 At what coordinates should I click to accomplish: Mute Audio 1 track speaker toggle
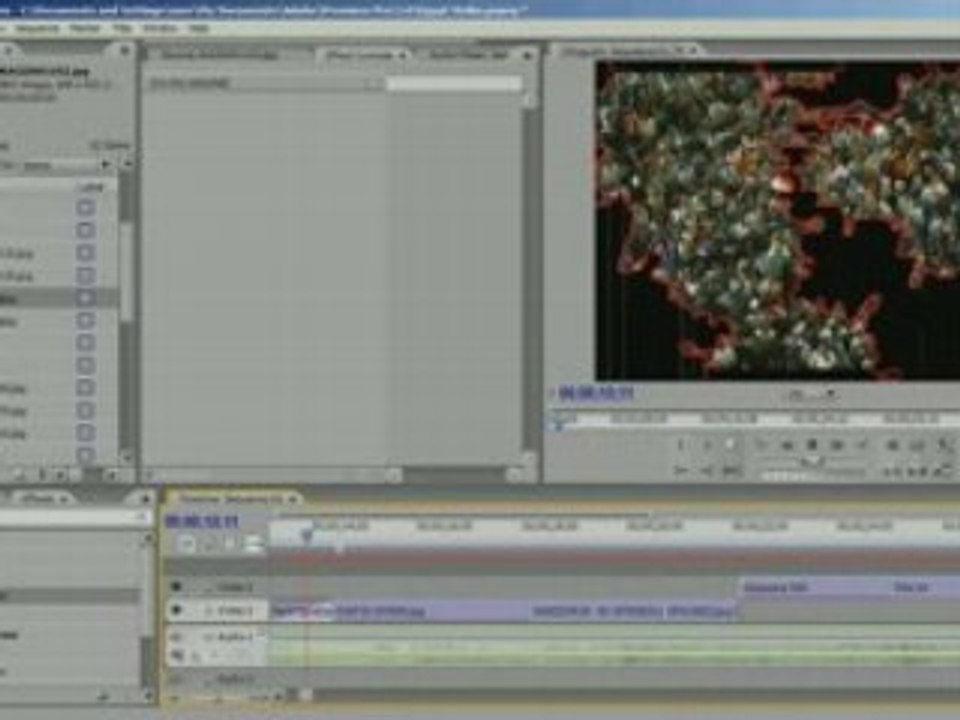(177, 637)
